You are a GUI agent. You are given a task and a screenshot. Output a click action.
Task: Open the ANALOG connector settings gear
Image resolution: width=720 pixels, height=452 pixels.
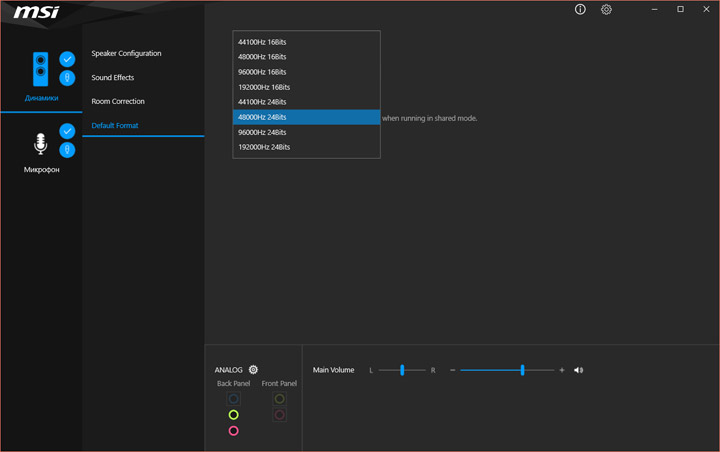click(253, 370)
